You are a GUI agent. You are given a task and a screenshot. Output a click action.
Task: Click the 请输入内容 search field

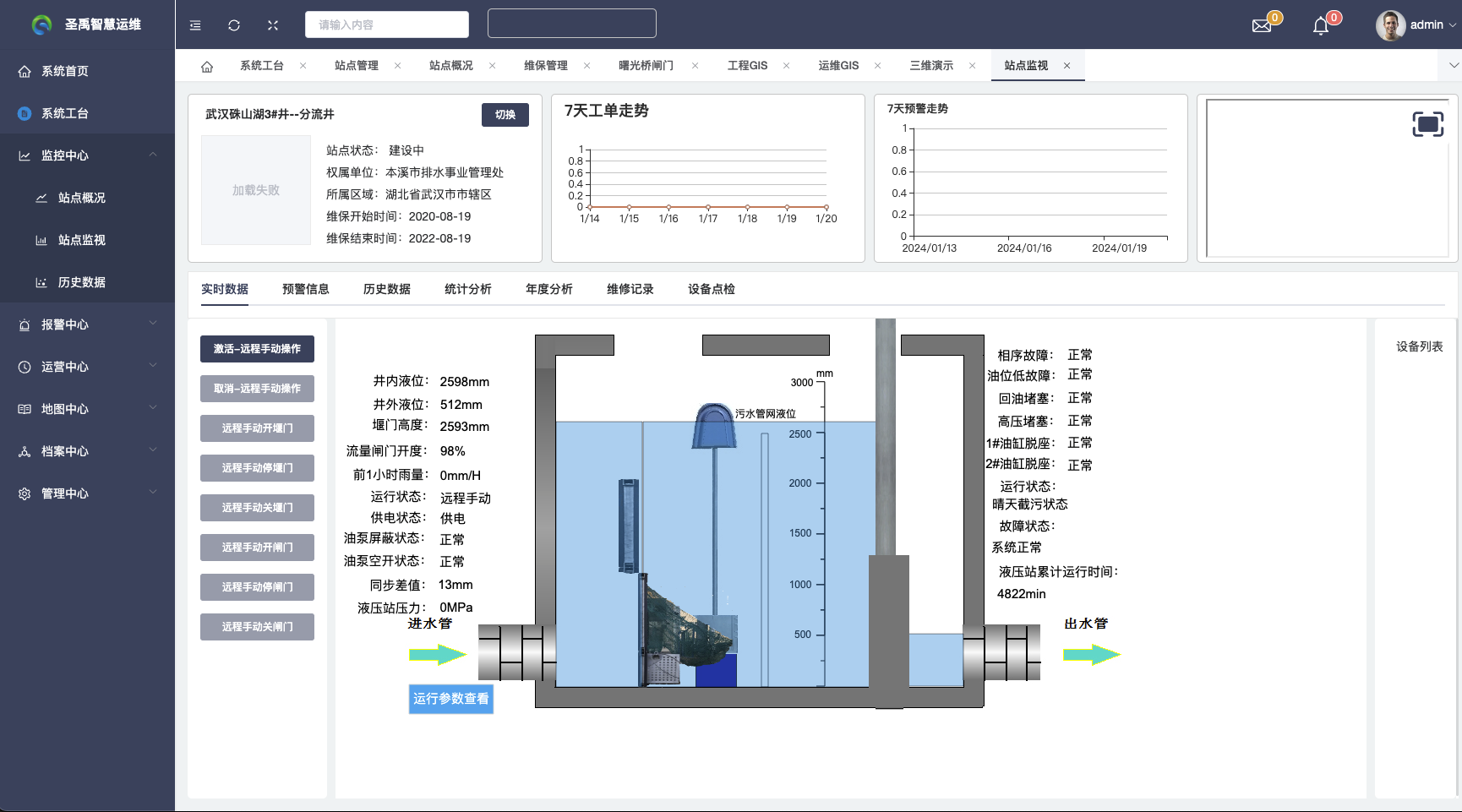[x=387, y=25]
